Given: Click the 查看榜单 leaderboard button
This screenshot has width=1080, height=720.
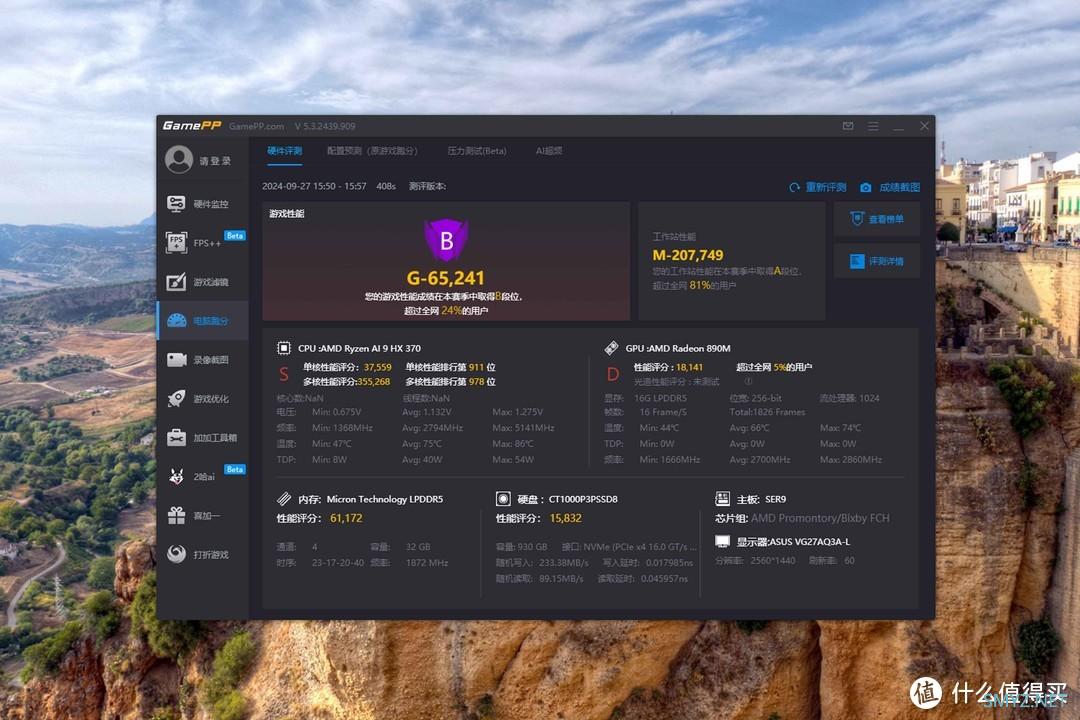Looking at the screenshot, I should (877, 219).
